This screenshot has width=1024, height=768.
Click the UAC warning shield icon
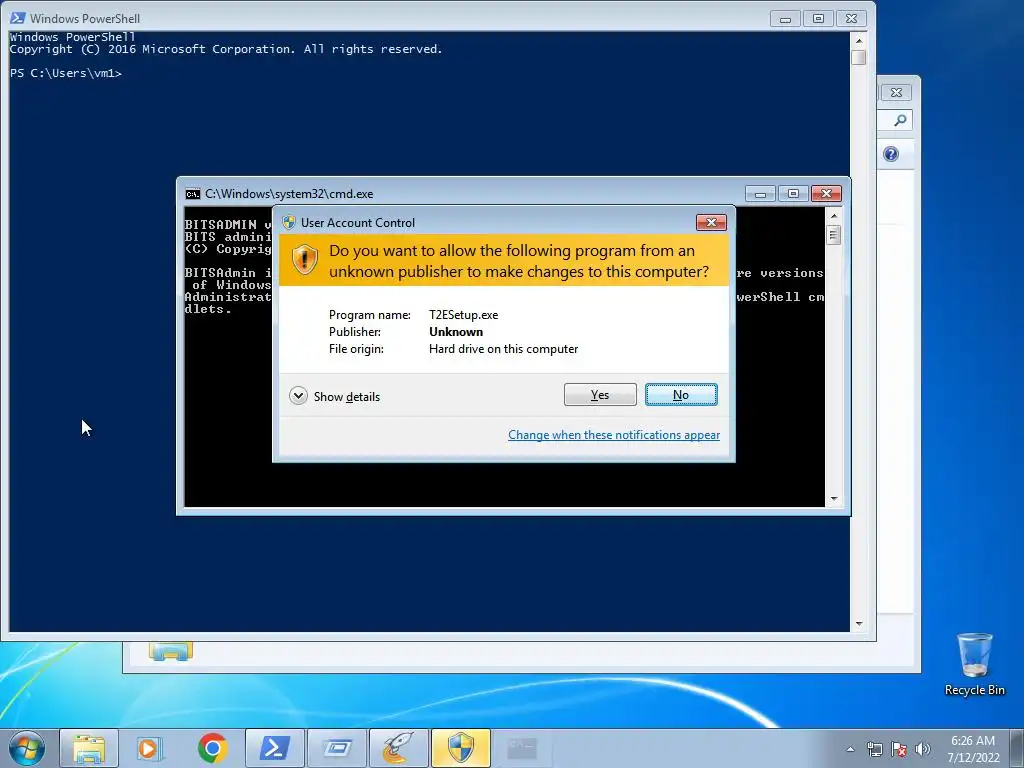tap(304, 260)
